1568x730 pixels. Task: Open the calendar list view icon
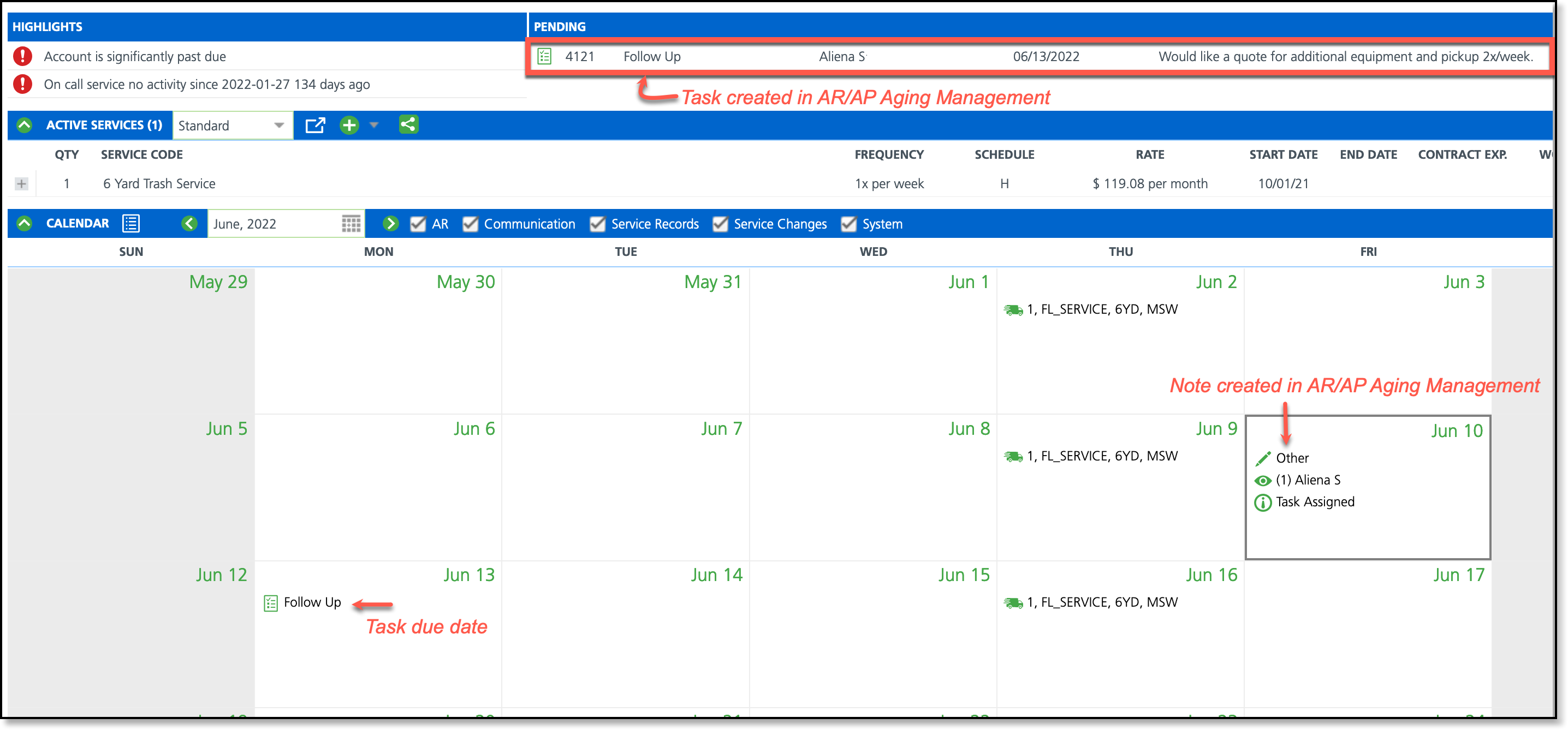click(131, 223)
